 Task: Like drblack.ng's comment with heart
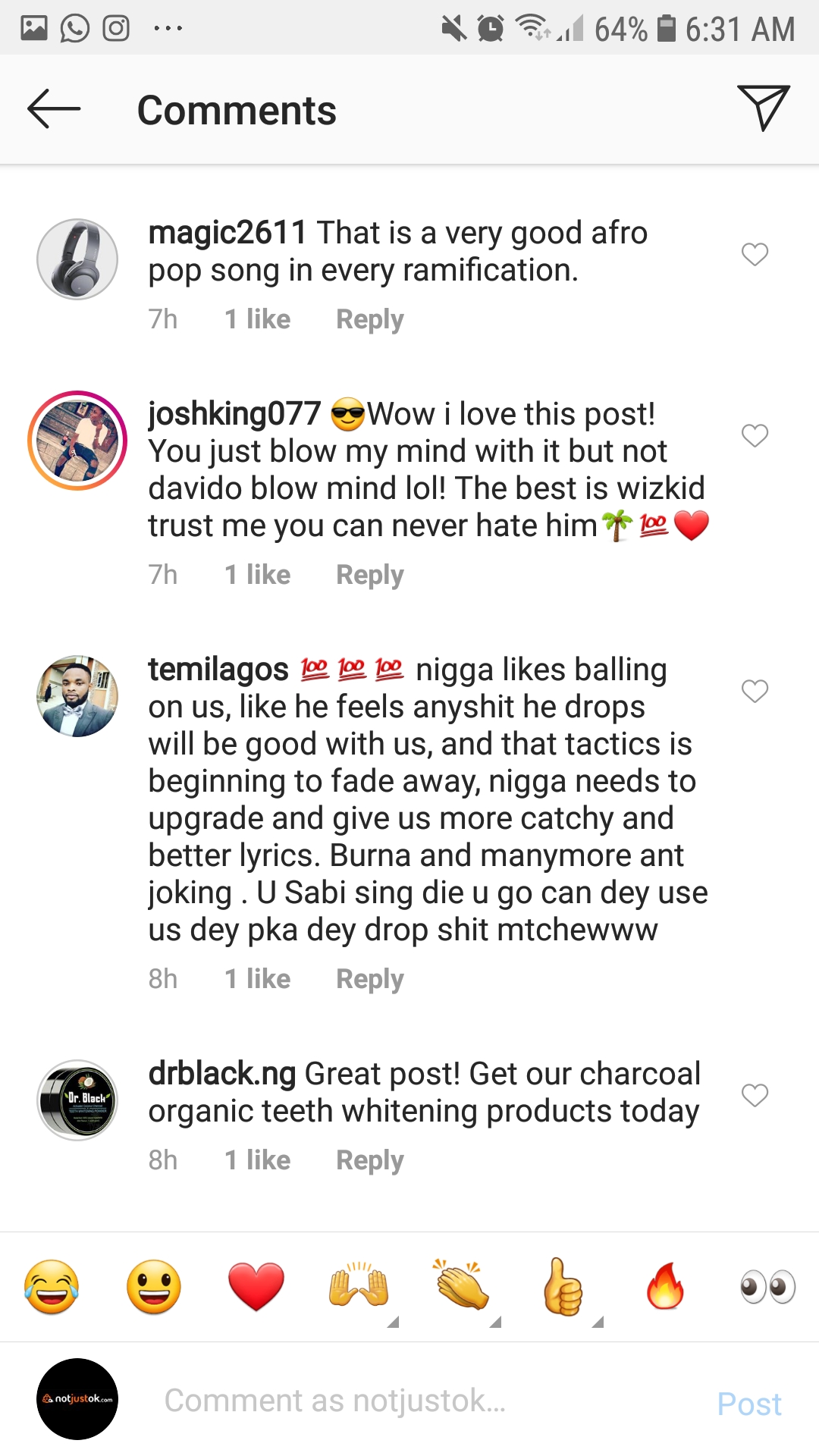pos(755,1095)
